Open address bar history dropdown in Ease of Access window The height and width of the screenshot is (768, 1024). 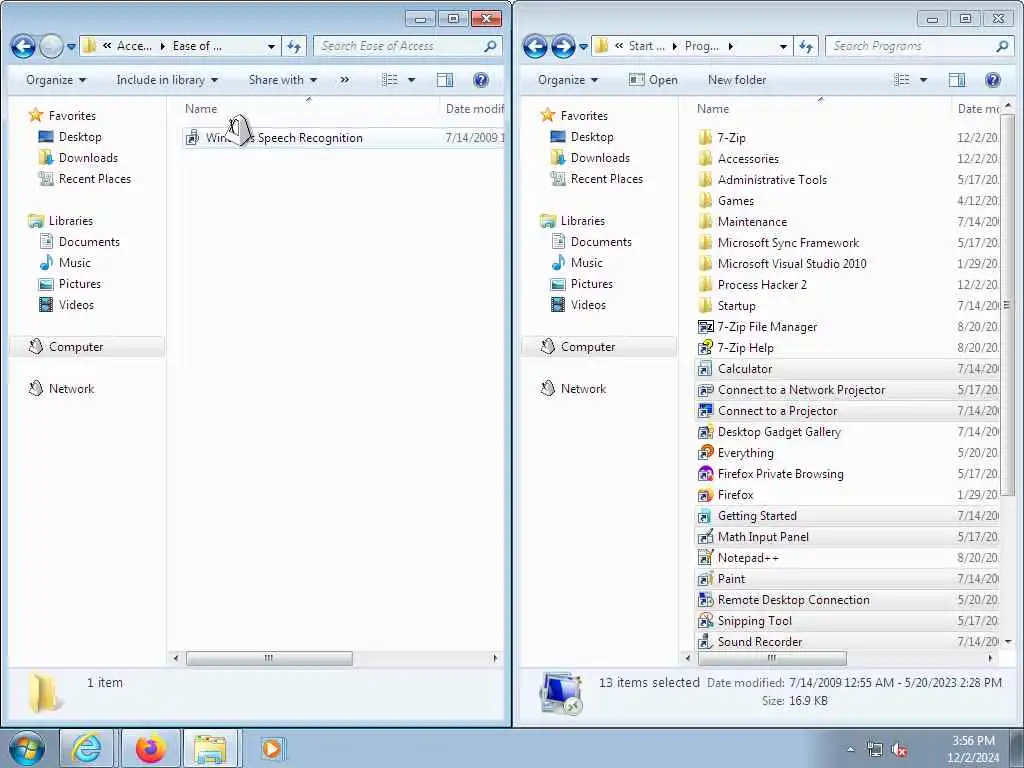[271, 46]
